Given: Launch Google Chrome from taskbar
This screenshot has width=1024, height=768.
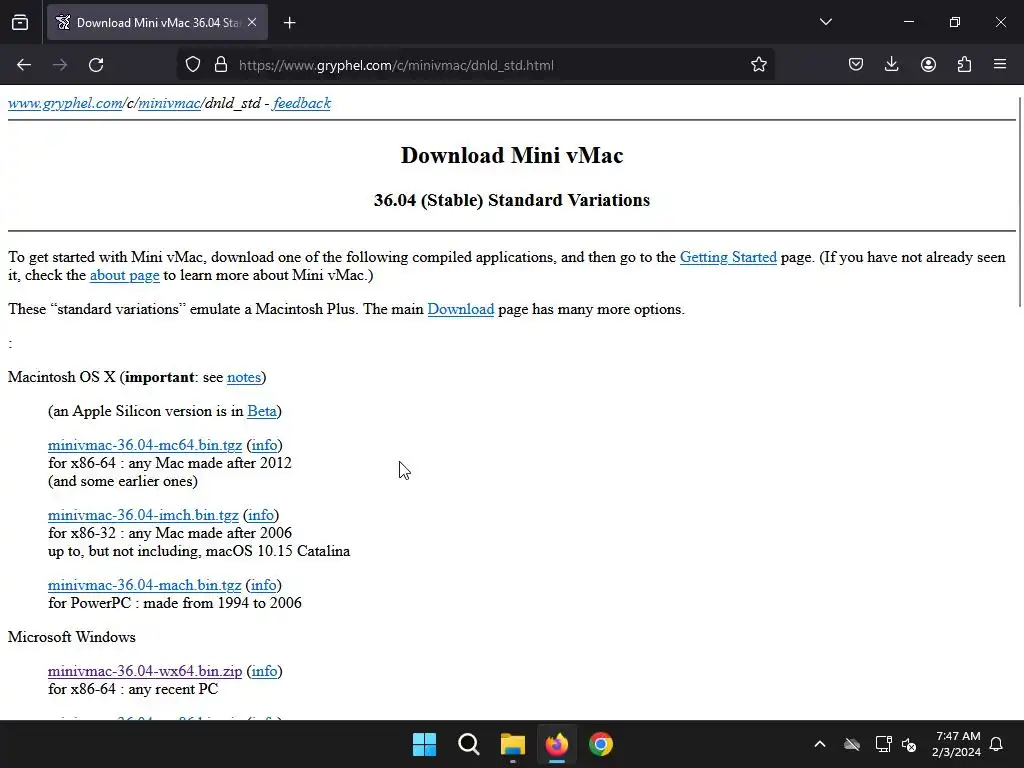Looking at the screenshot, I should pyautogui.click(x=601, y=744).
